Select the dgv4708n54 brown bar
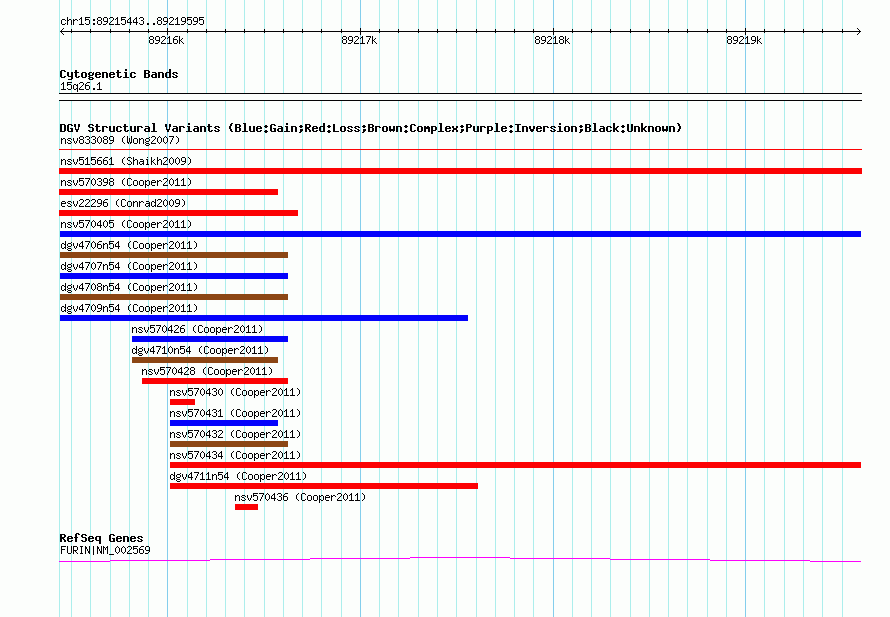This screenshot has width=890, height=617. click(174, 297)
